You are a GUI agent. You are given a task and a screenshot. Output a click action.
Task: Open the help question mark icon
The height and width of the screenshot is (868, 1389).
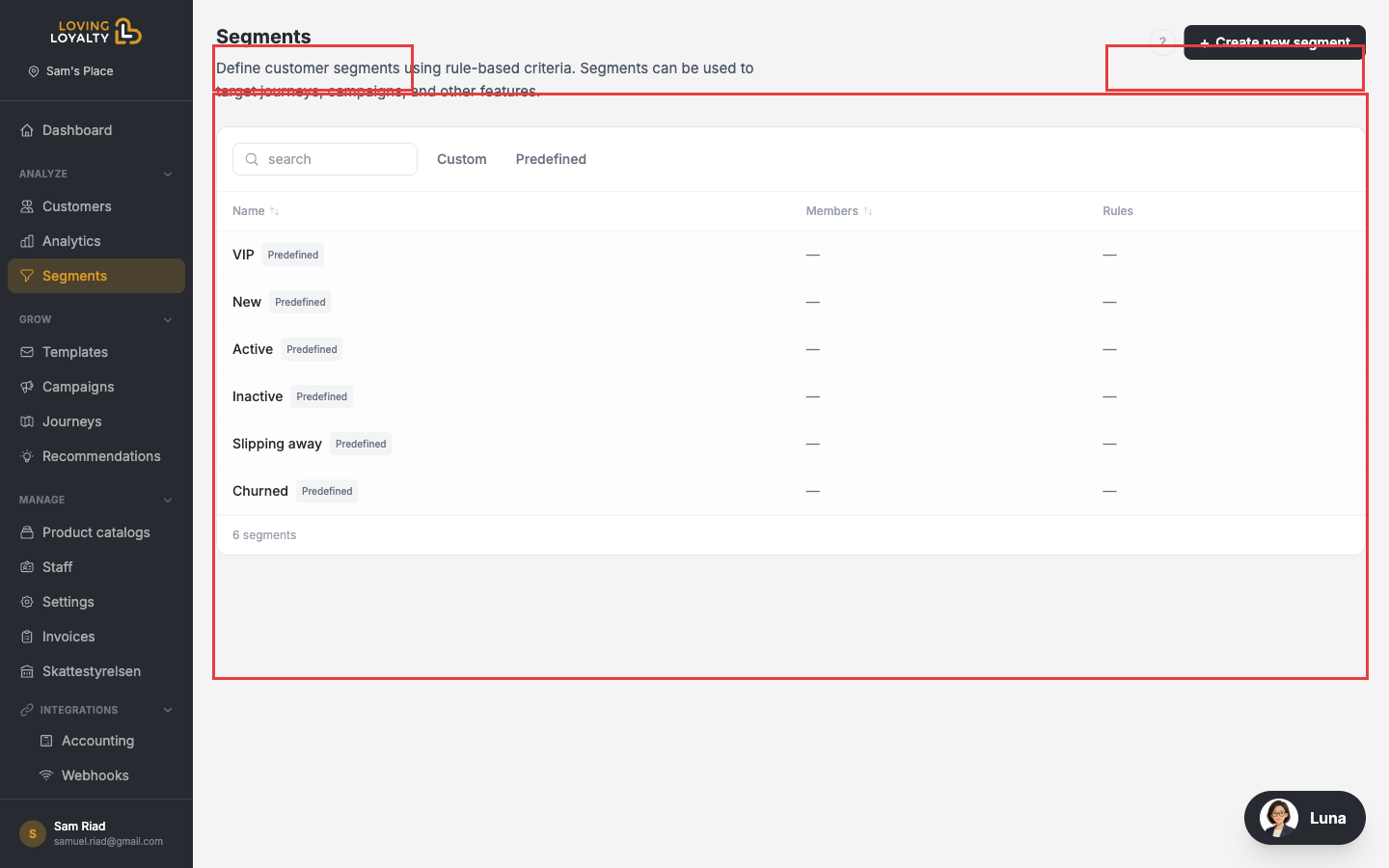pos(1162,42)
